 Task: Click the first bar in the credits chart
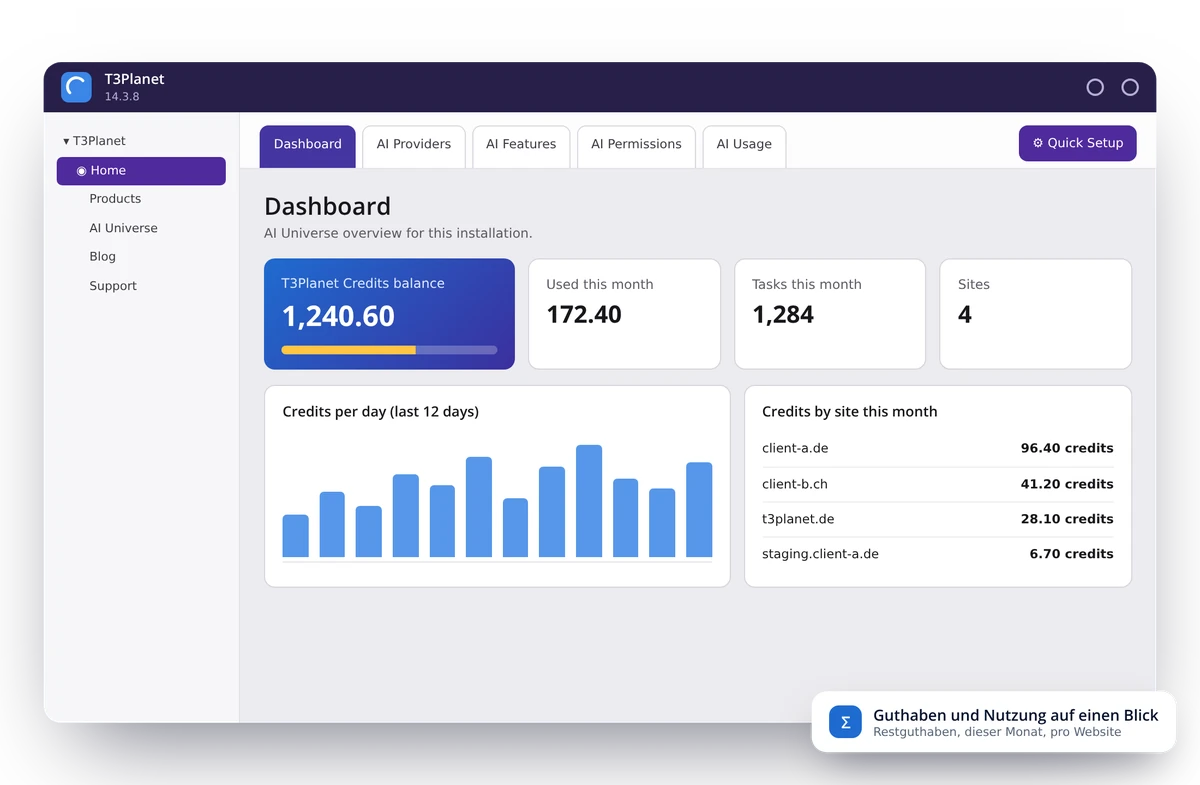click(x=295, y=536)
